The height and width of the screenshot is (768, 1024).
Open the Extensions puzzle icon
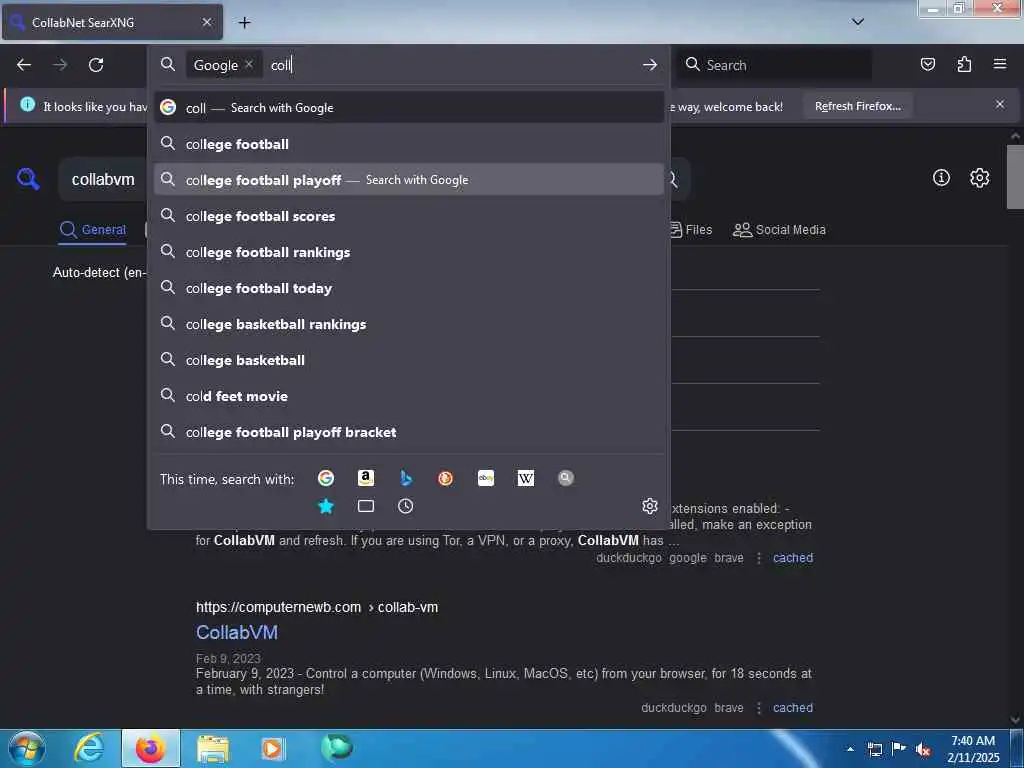coord(964,64)
